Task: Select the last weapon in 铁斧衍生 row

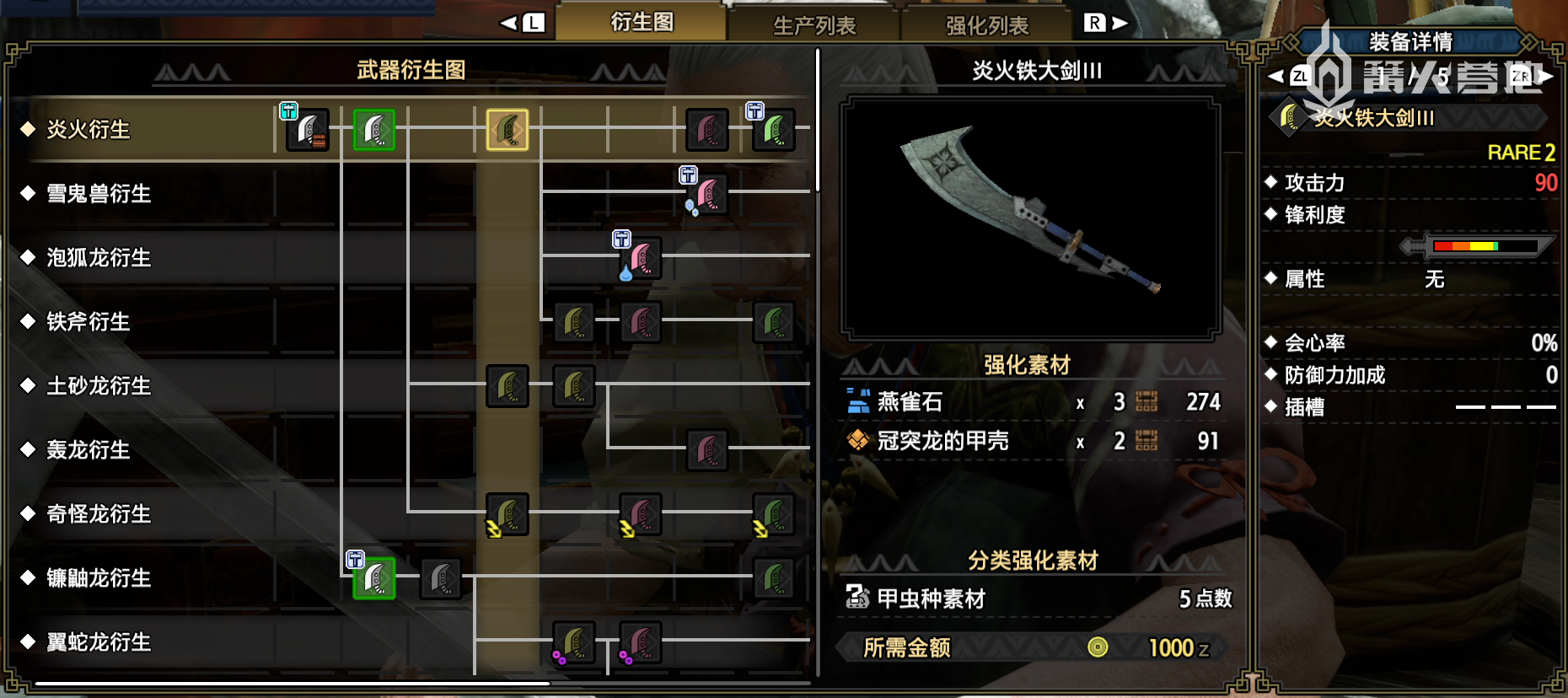Action: (x=773, y=322)
